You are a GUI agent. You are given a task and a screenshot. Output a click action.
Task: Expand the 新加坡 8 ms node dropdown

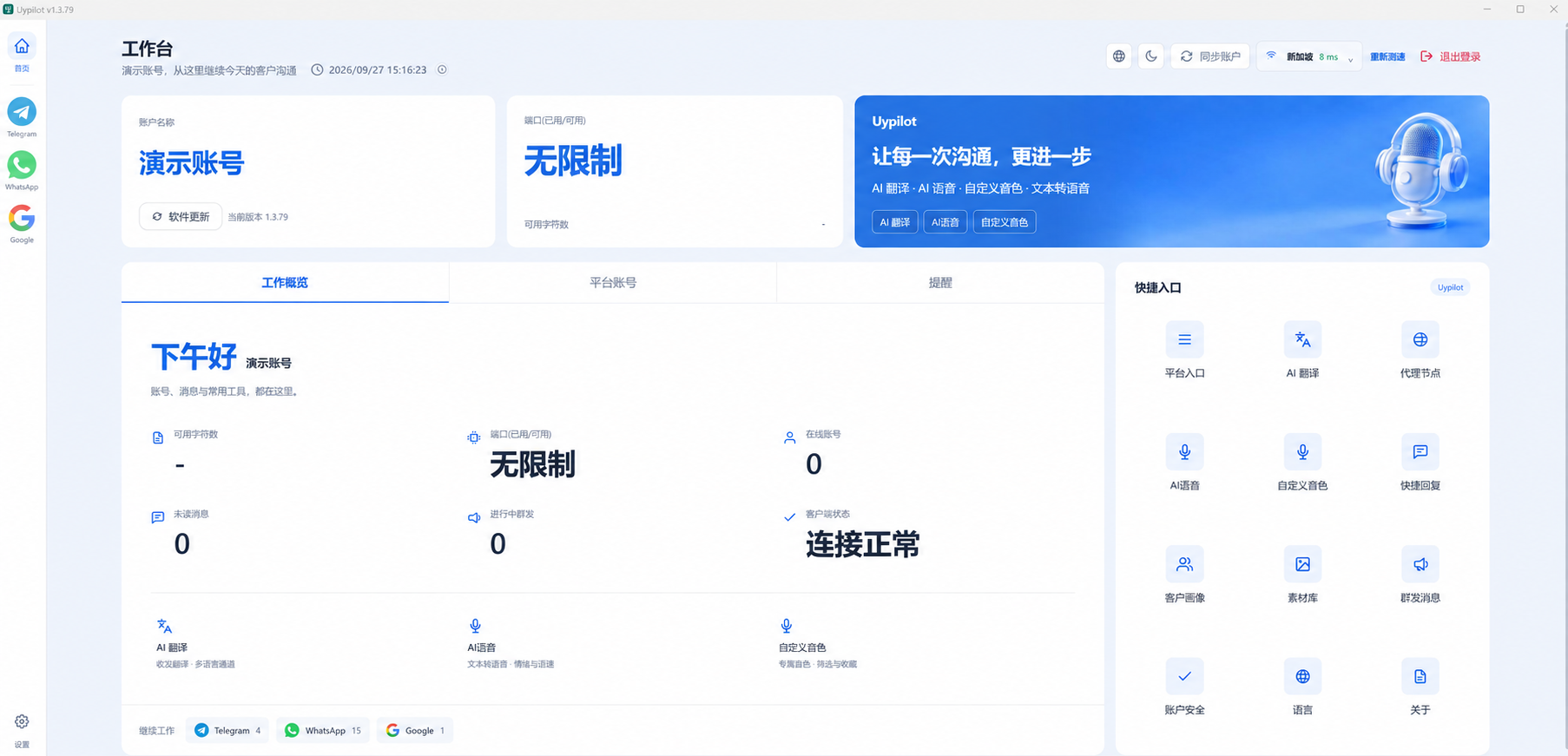1308,56
